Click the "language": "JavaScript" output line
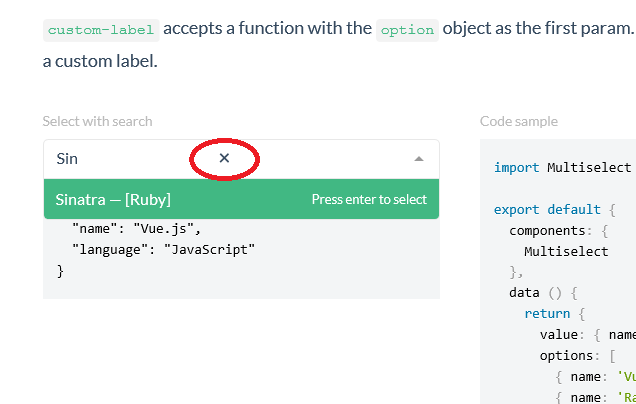 click(163, 249)
